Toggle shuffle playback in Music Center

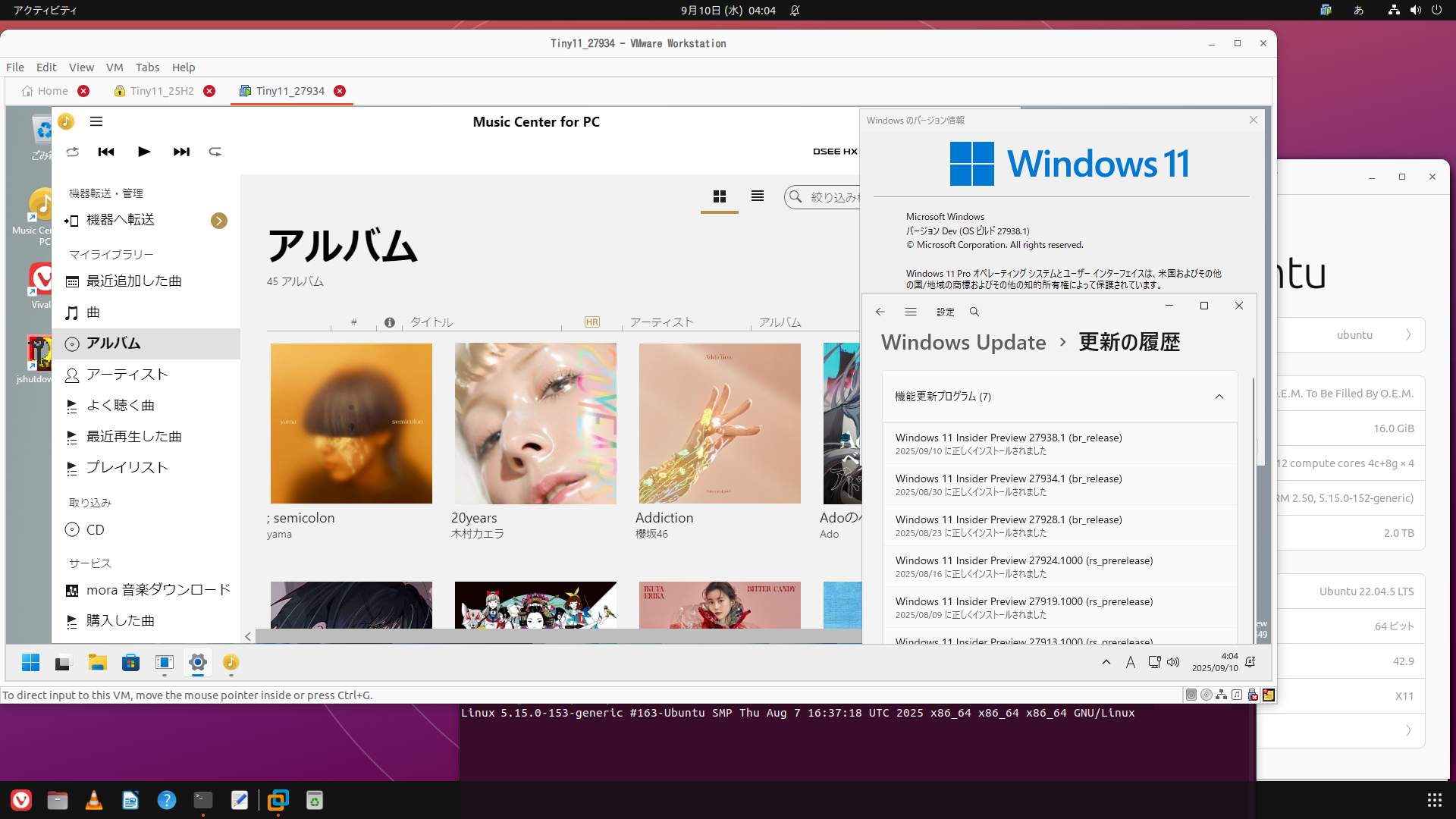[73, 152]
